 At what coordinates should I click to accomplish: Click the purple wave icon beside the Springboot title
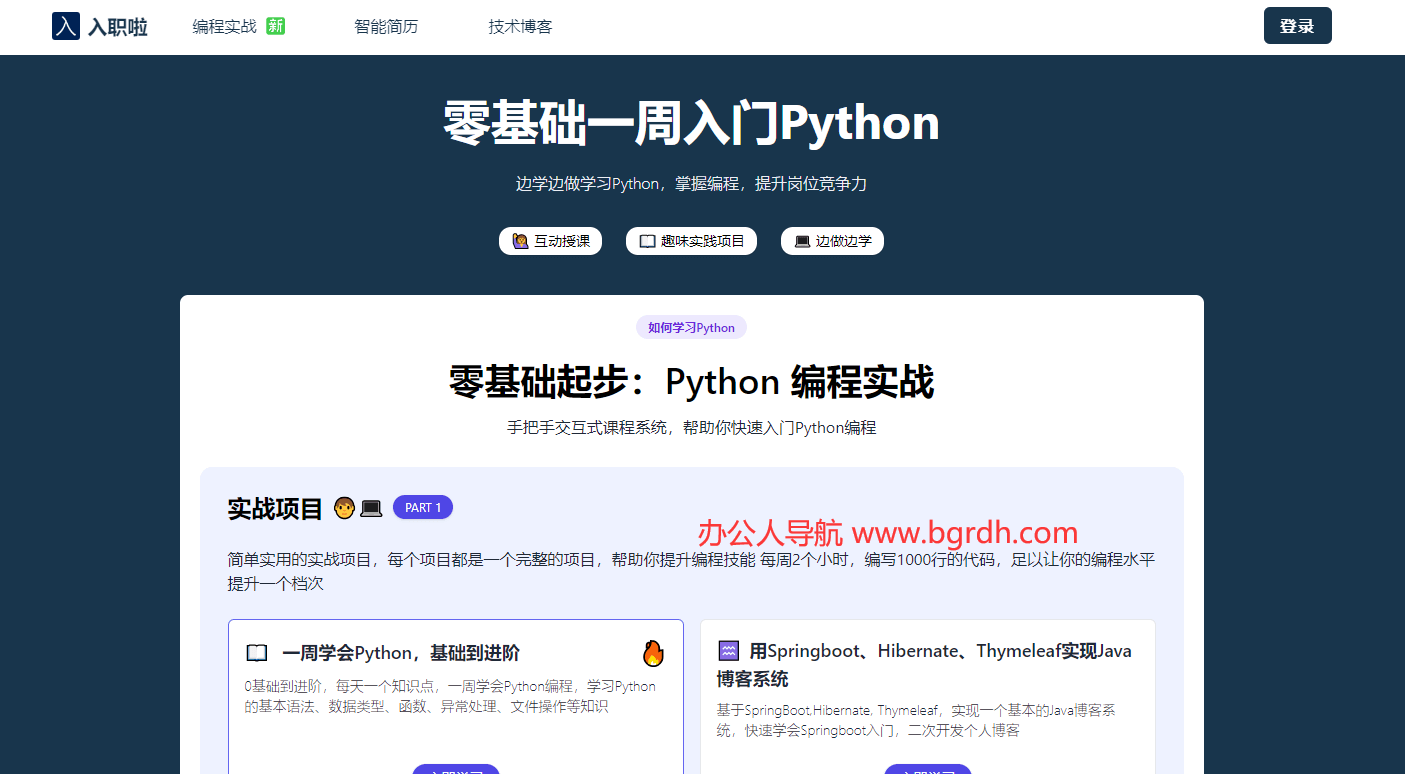coord(728,651)
